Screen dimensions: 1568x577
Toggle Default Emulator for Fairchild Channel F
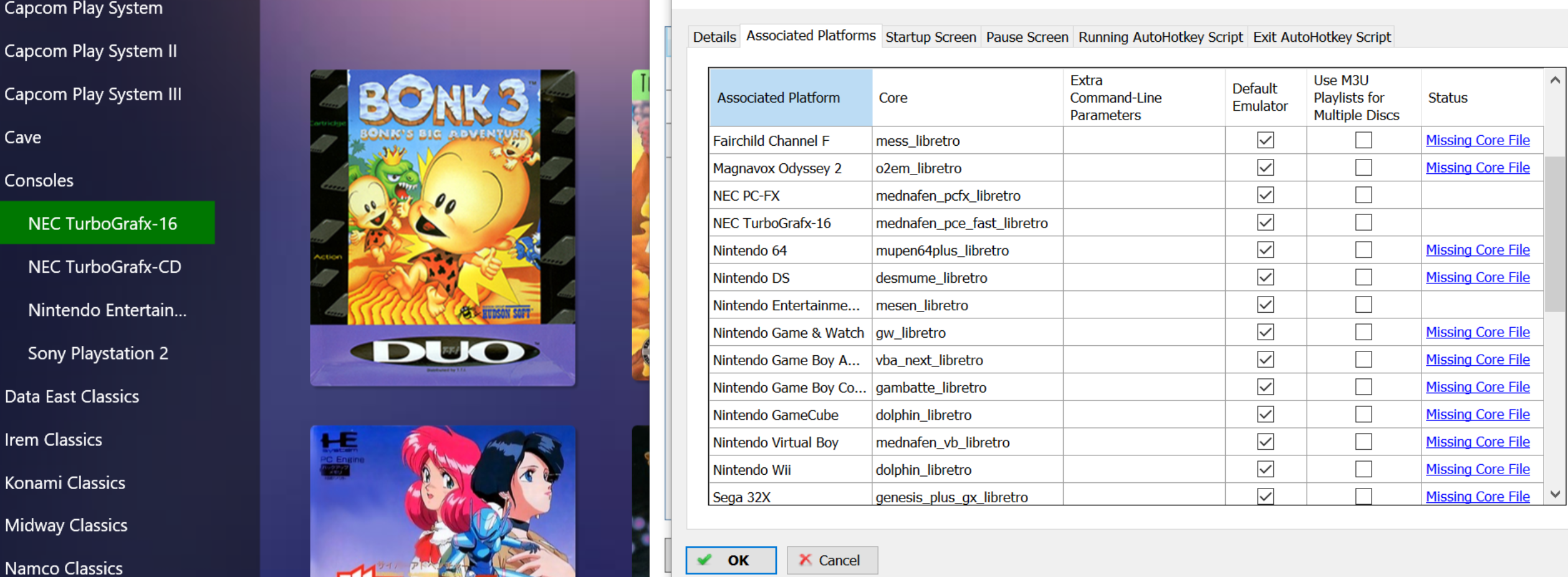coord(1265,140)
